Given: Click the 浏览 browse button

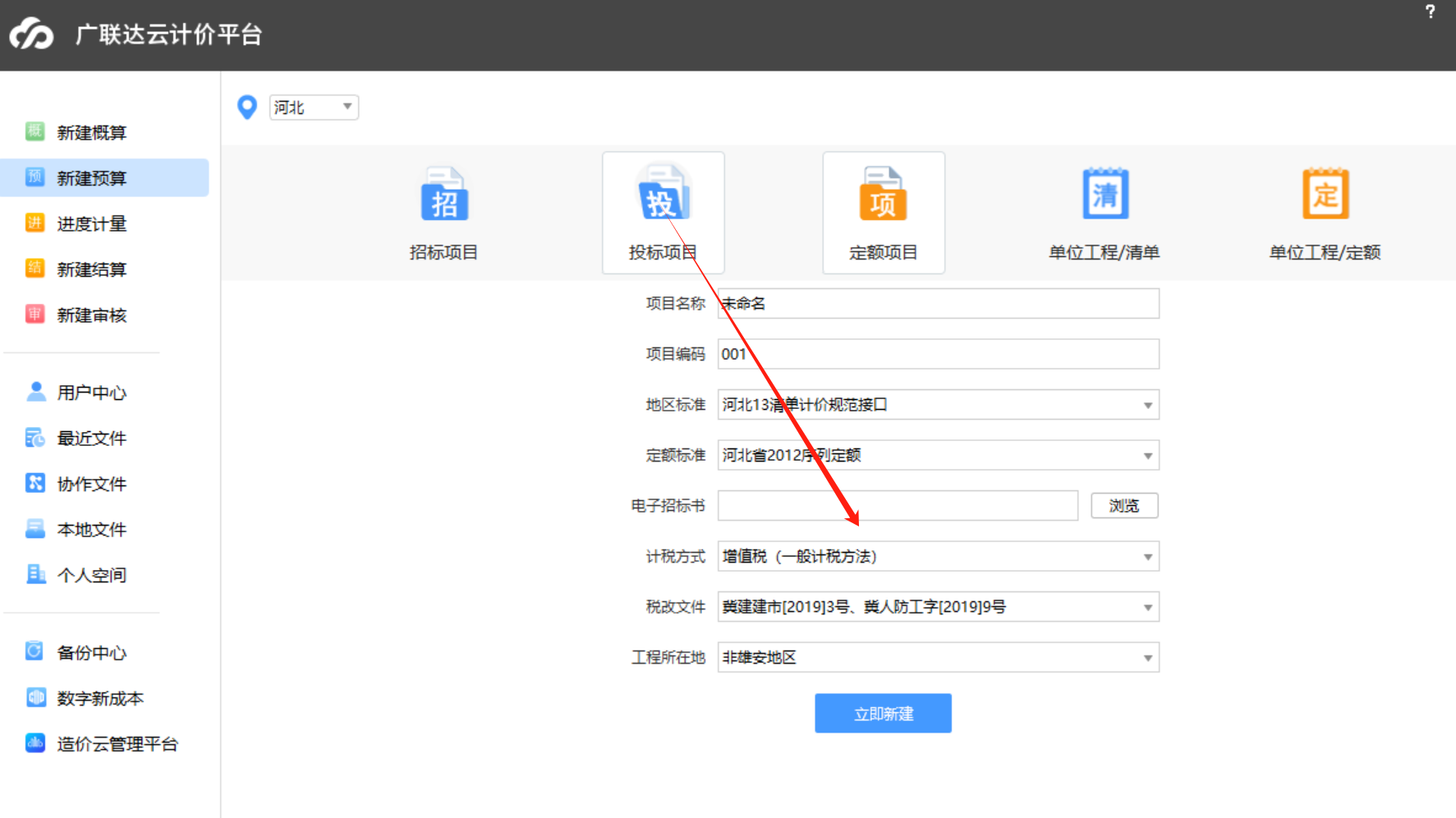Looking at the screenshot, I should [x=1124, y=506].
